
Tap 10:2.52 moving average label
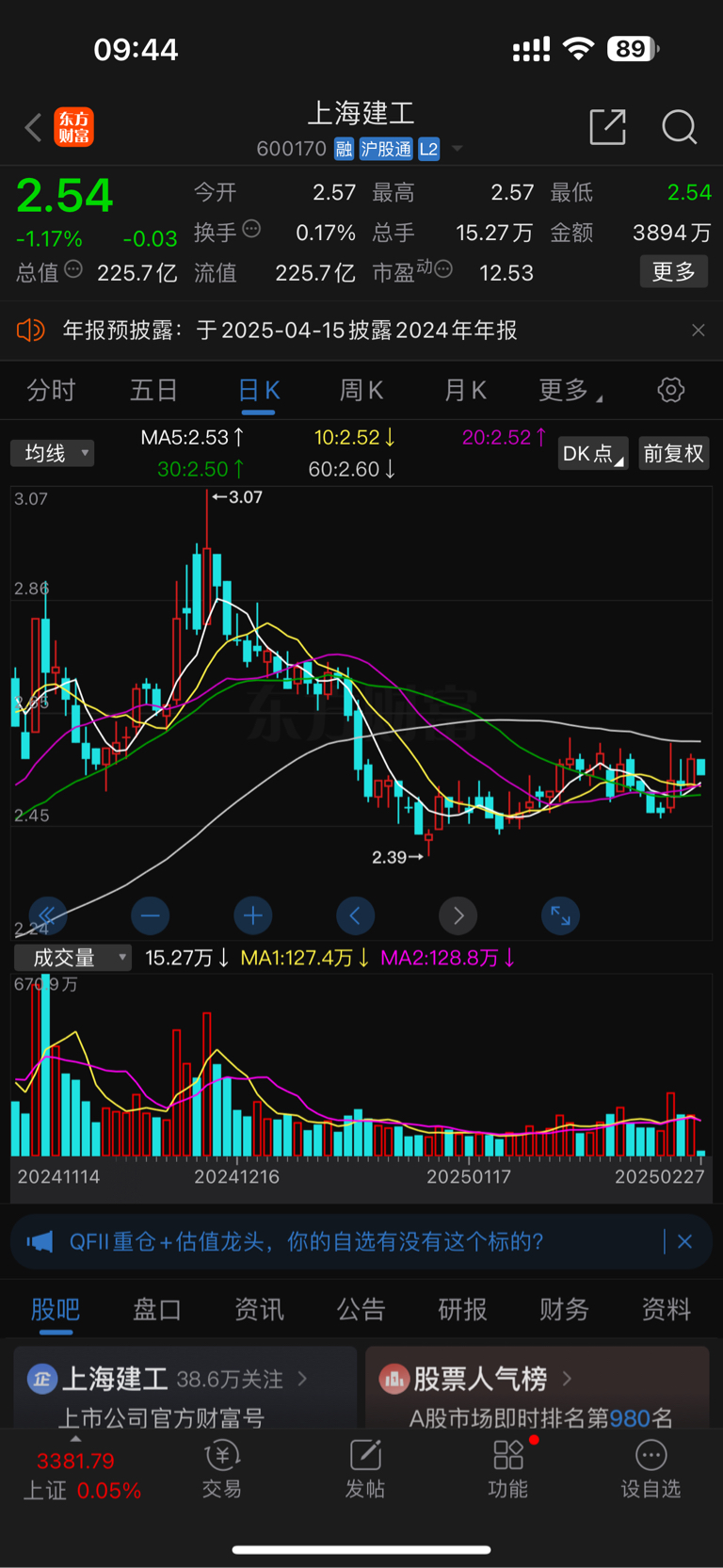coord(355,438)
